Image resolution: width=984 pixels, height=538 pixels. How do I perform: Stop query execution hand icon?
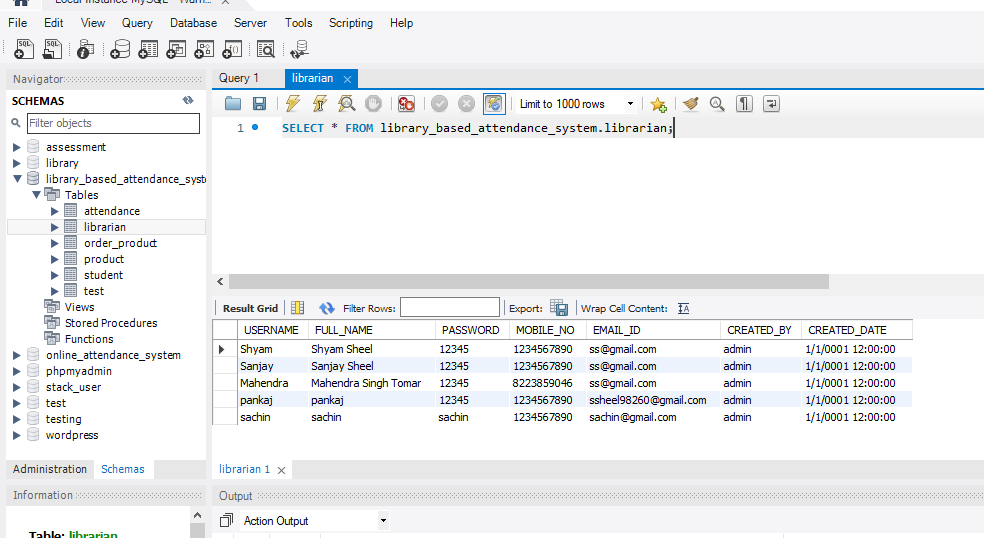(x=373, y=104)
